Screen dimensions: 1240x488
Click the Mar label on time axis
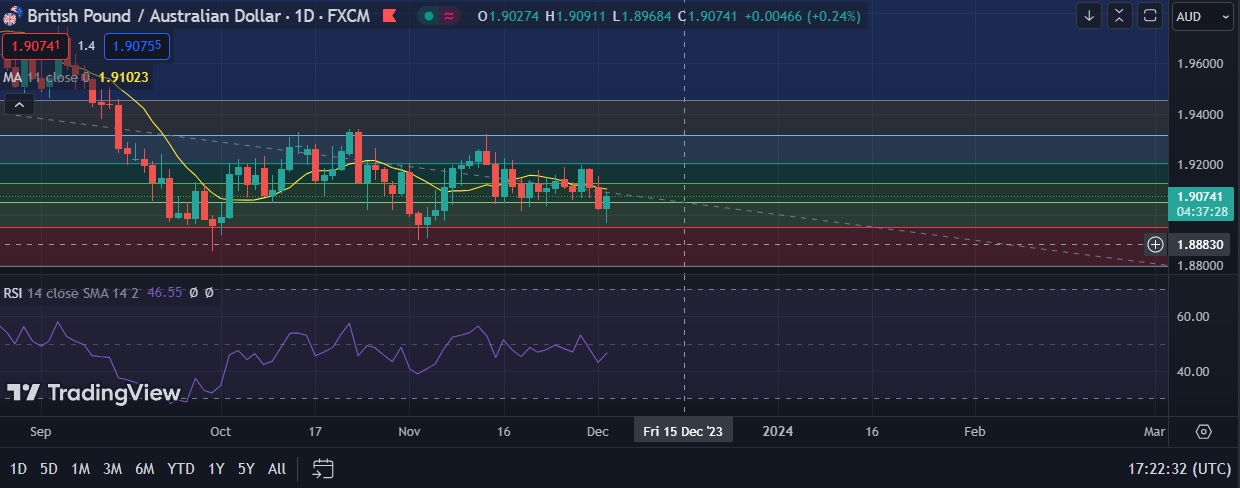pos(1154,431)
